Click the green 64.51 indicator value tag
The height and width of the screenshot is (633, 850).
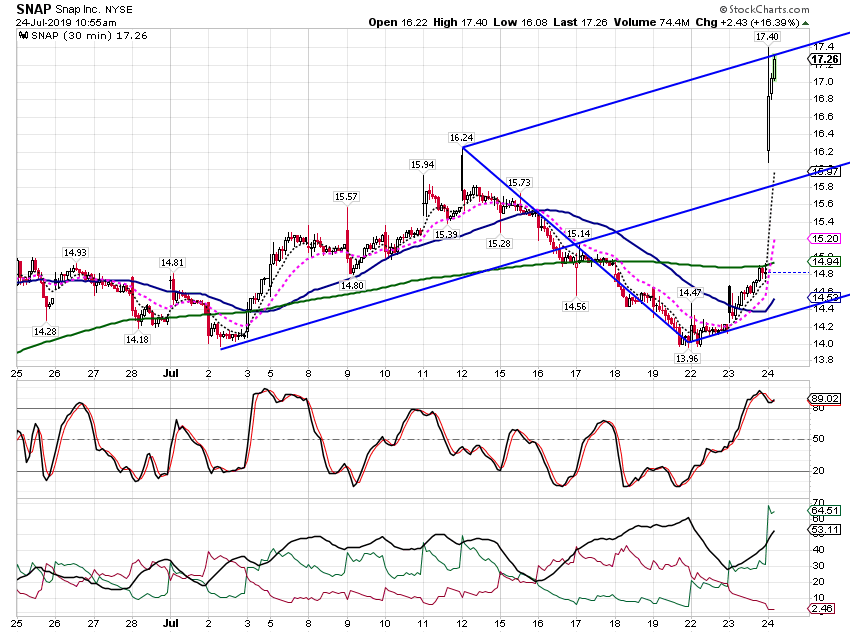pos(825,511)
